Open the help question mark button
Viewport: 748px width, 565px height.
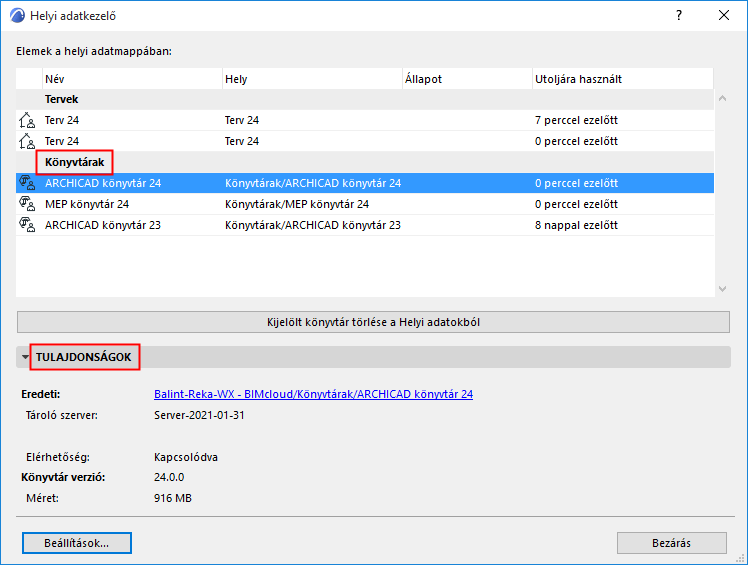pos(679,15)
